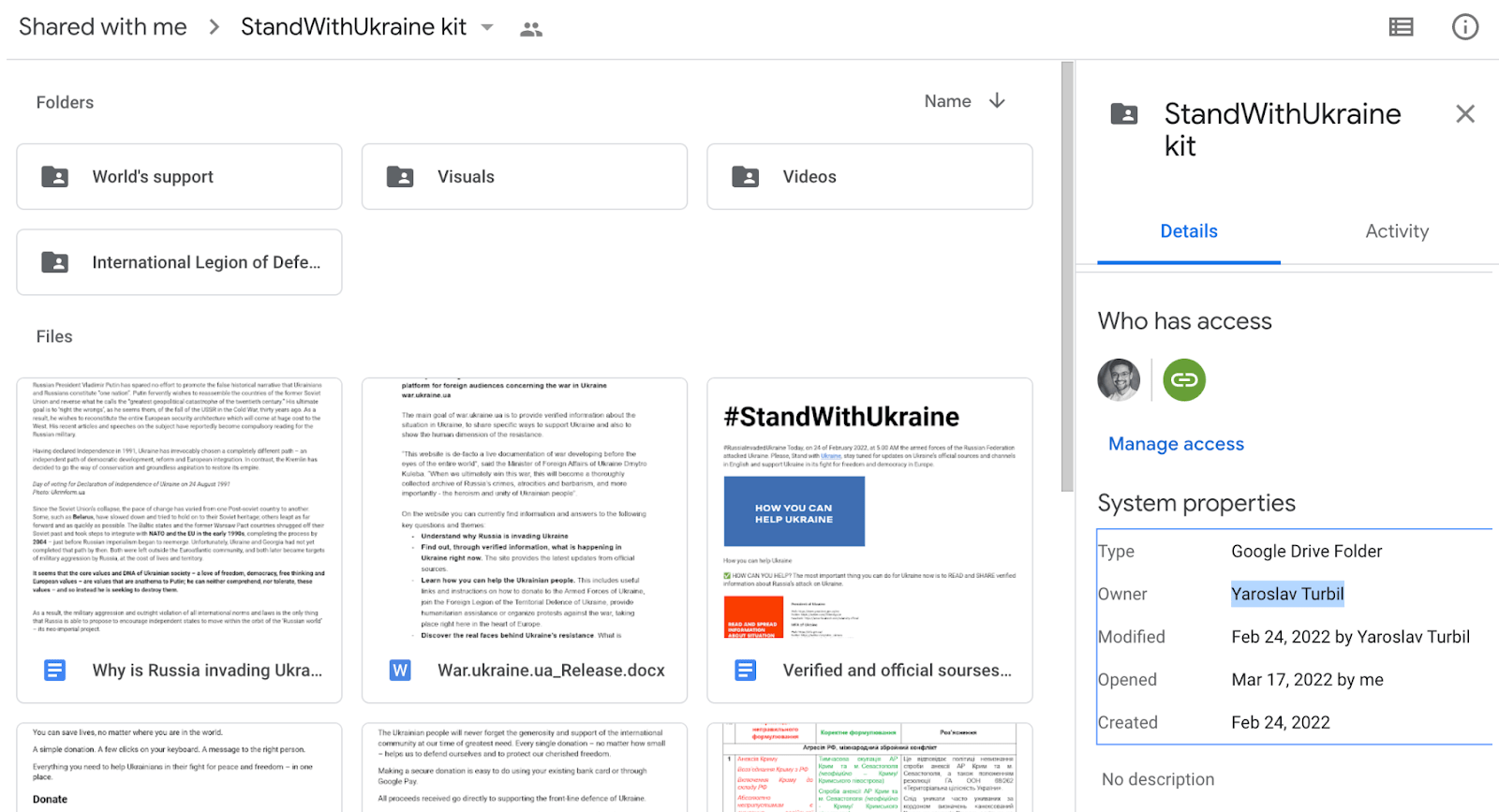Image resolution: width=1499 pixels, height=812 pixels.
Task: Click the file list vertical scrollbar
Action: pos(1067,276)
